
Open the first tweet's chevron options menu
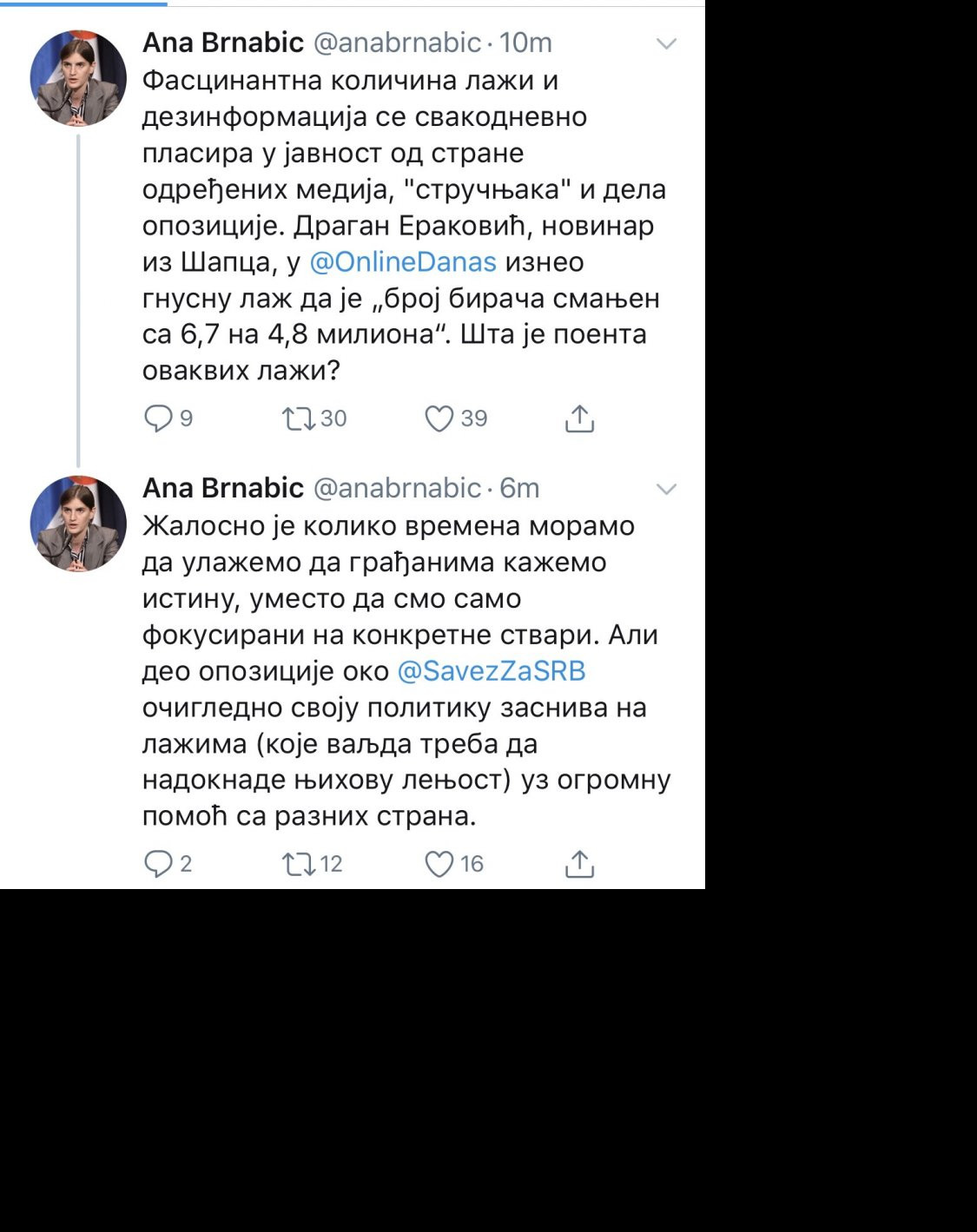tap(666, 43)
